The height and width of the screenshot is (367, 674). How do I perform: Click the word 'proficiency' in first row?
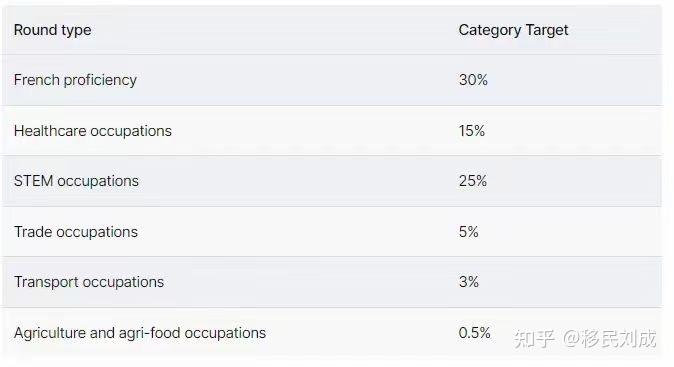tap(100, 80)
